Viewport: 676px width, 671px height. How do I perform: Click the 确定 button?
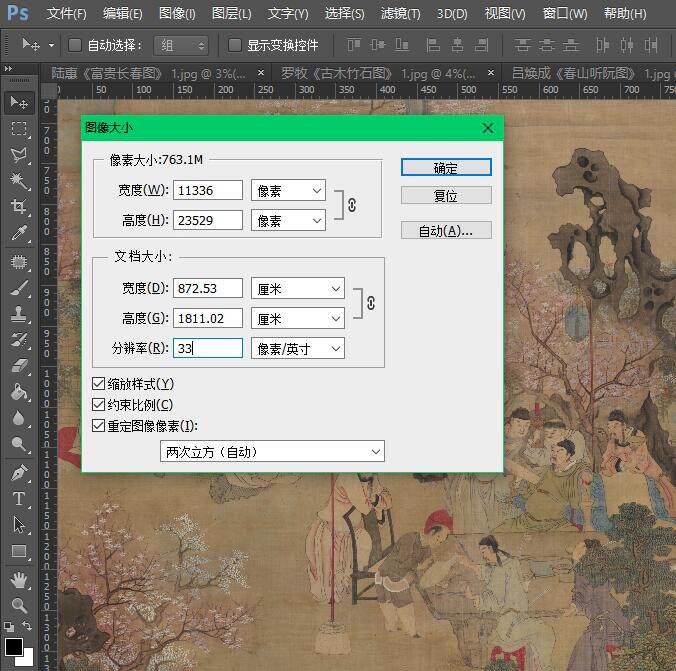pos(446,167)
